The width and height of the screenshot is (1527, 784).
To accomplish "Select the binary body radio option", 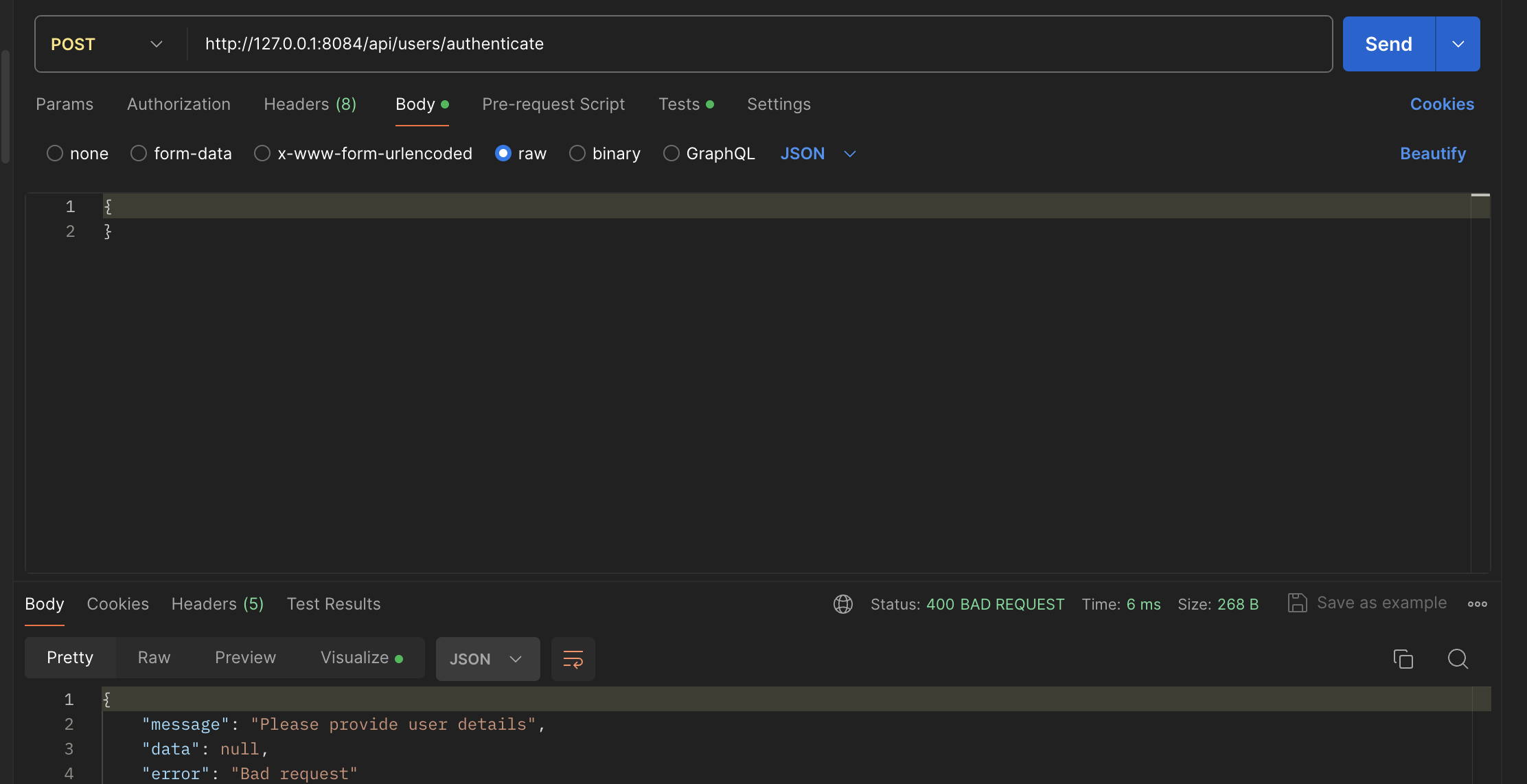I will click(577, 153).
